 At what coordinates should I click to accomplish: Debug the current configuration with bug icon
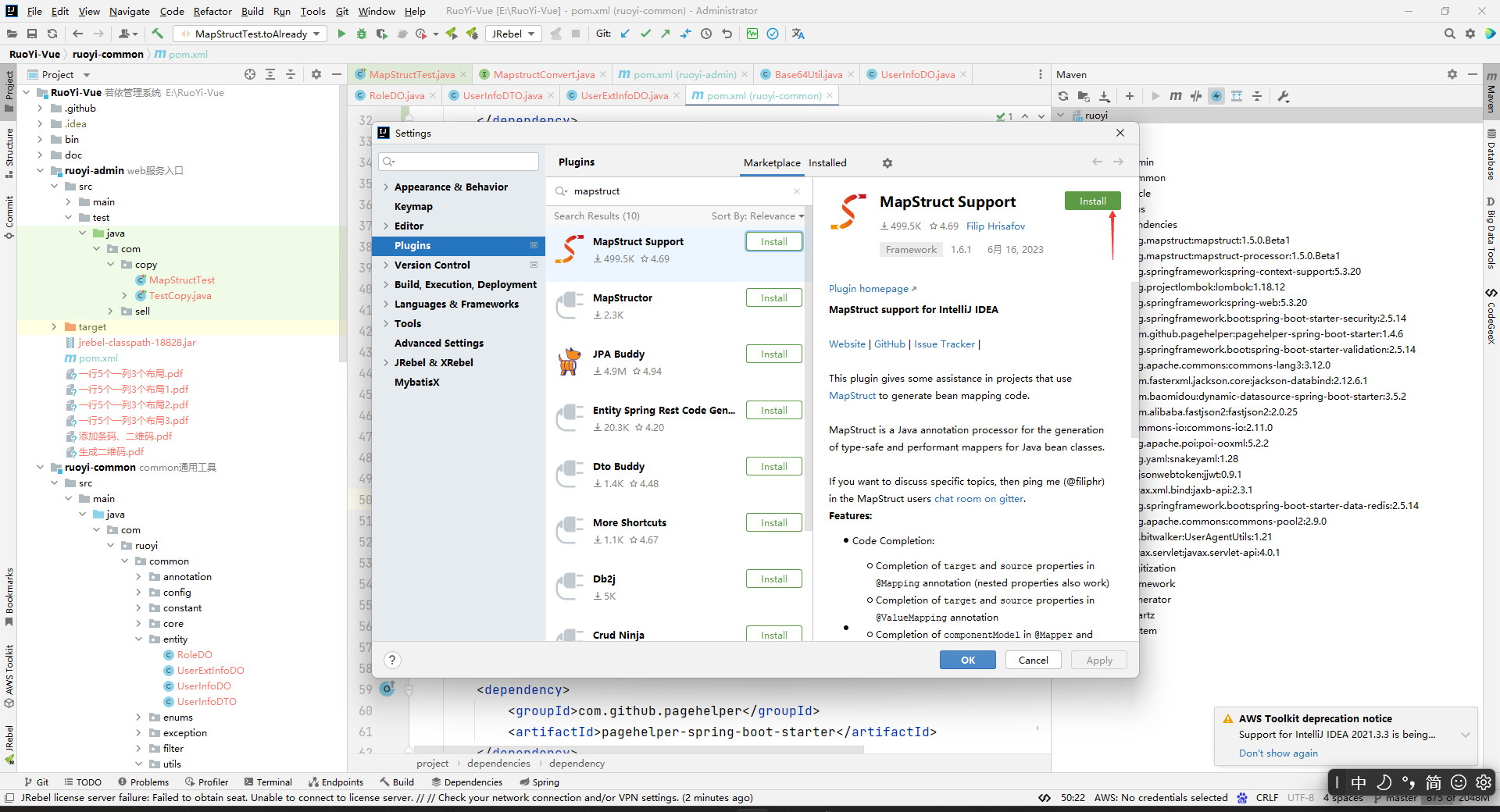(361, 34)
